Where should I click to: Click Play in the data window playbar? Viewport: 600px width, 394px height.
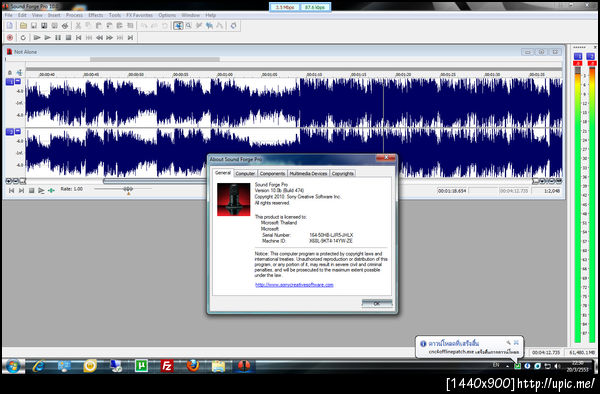(x=41, y=190)
